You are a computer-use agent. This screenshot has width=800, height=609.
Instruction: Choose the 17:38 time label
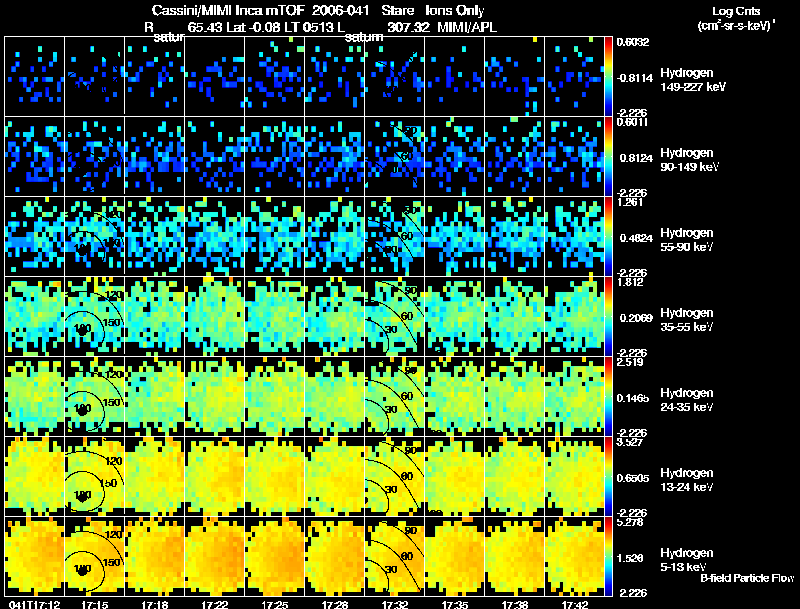[515, 604]
